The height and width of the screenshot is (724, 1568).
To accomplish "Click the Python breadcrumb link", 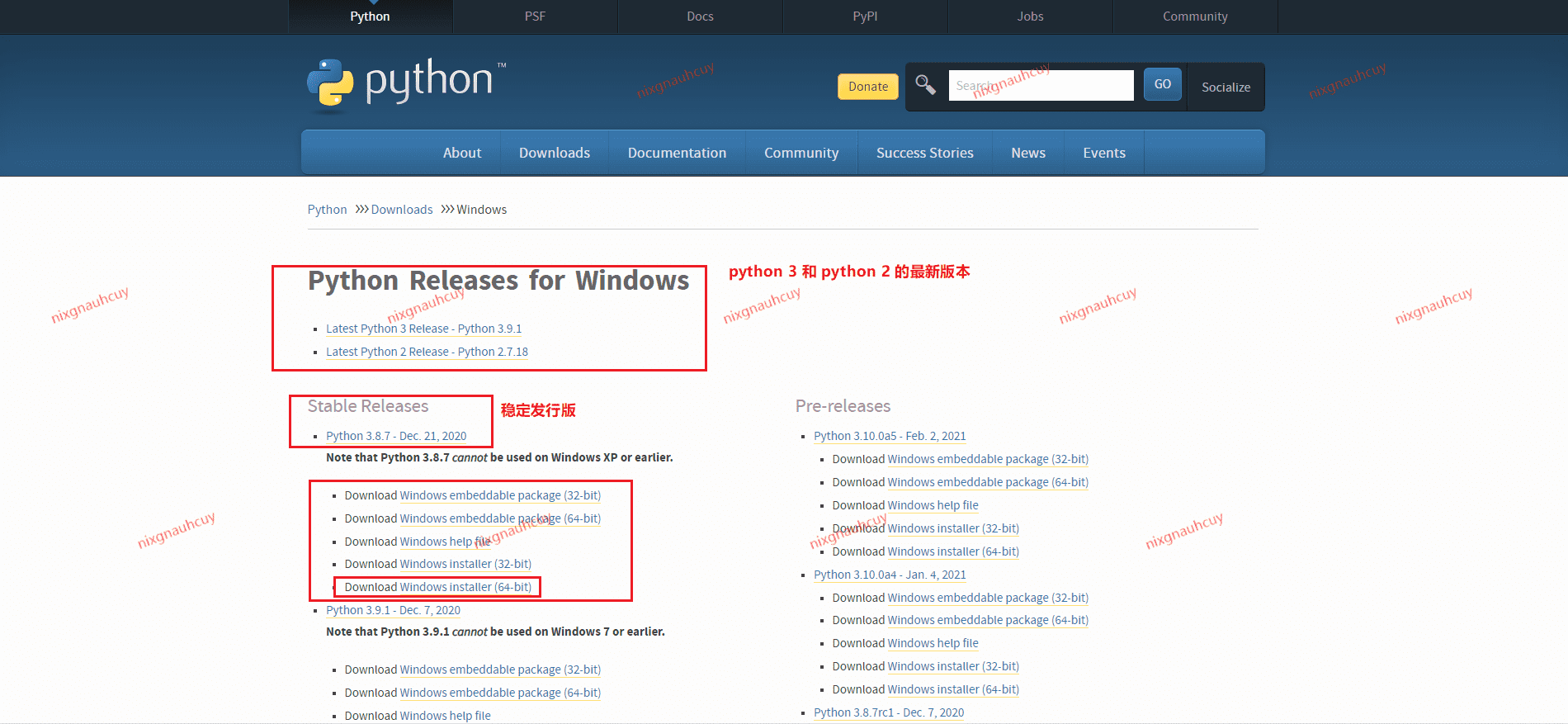I will [327, 210].
